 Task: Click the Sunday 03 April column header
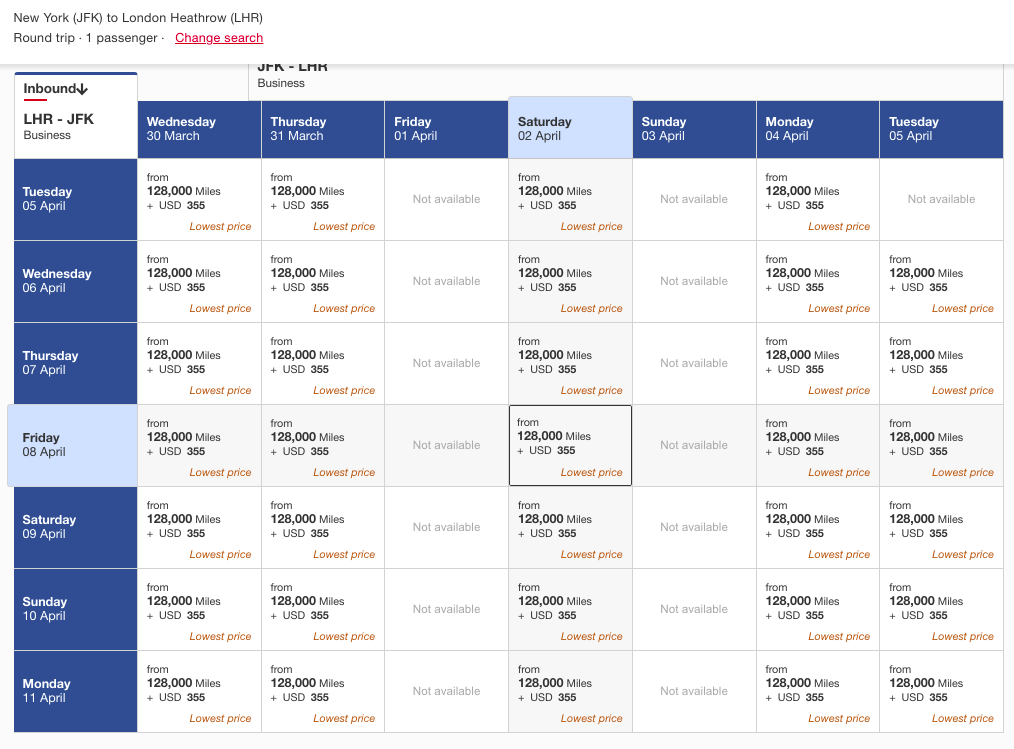(694, 129)
